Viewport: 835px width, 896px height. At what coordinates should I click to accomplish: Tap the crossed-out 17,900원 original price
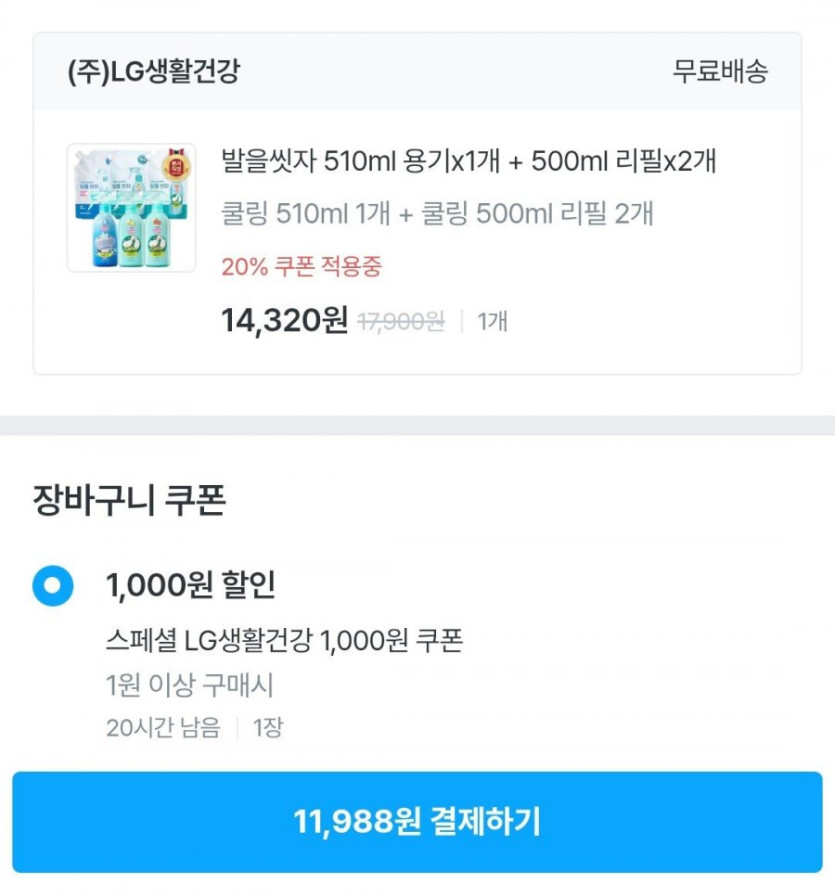pyautogui.click(x=400, y=321)
